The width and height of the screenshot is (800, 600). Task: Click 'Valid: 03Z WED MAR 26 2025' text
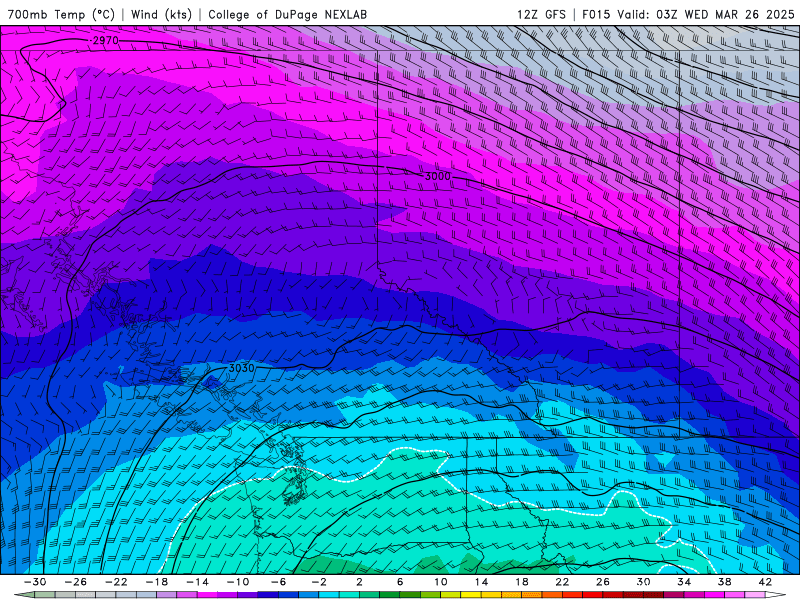pos(706,14)
